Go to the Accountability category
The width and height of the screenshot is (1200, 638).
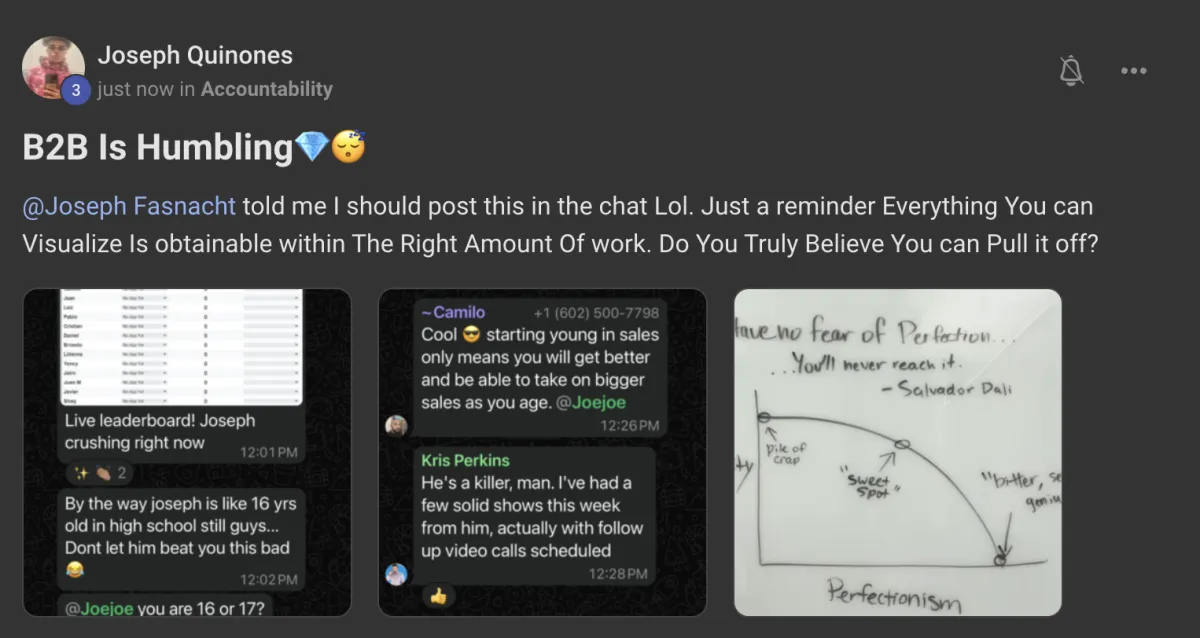(266, 89)
